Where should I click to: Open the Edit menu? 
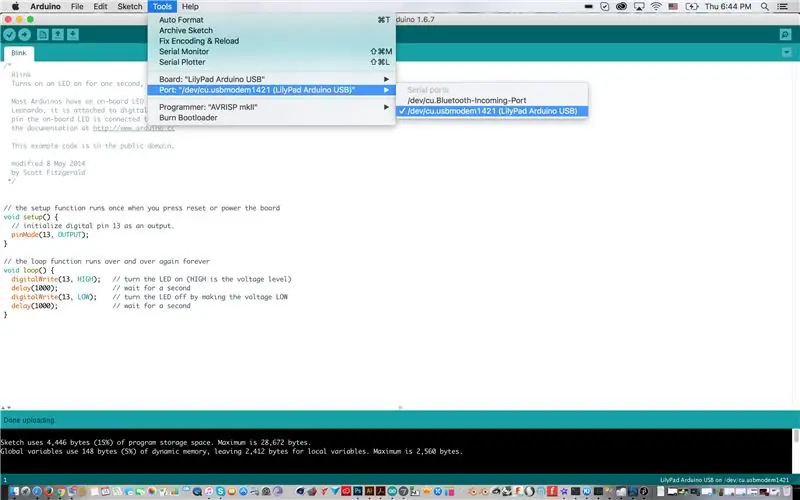(x=101, y=6)
